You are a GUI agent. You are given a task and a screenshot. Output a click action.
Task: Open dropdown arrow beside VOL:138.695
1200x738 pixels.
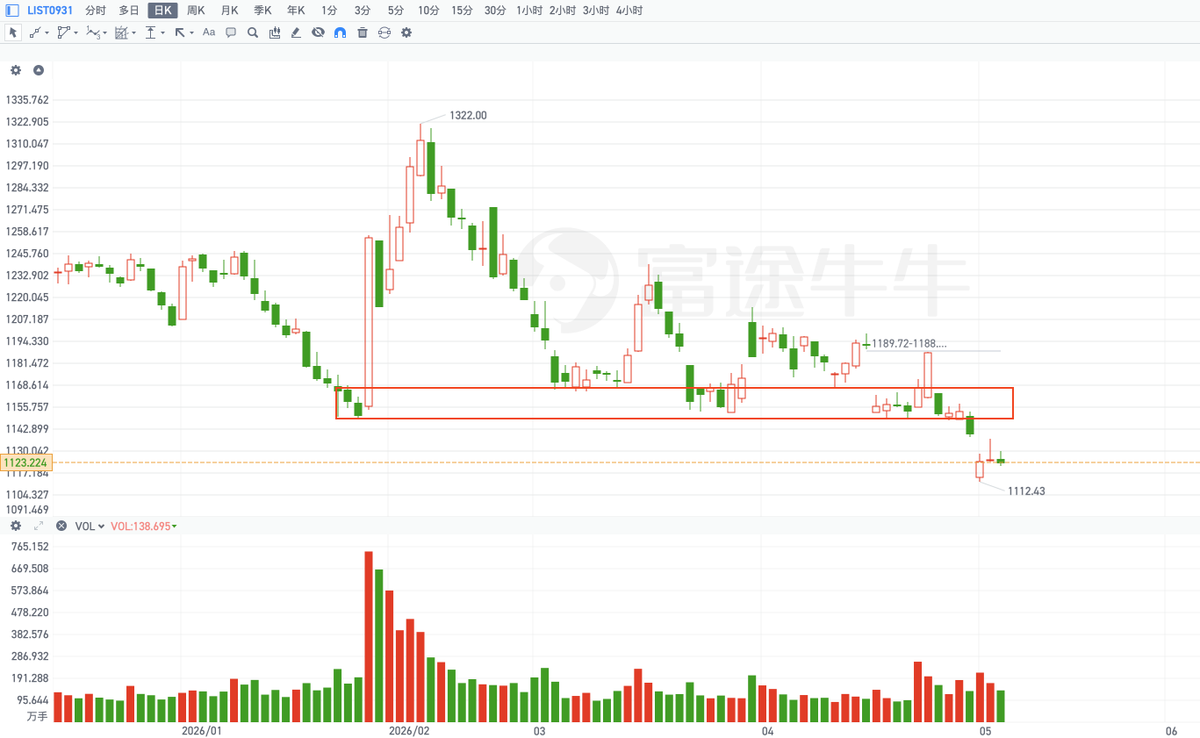[175, 526]
